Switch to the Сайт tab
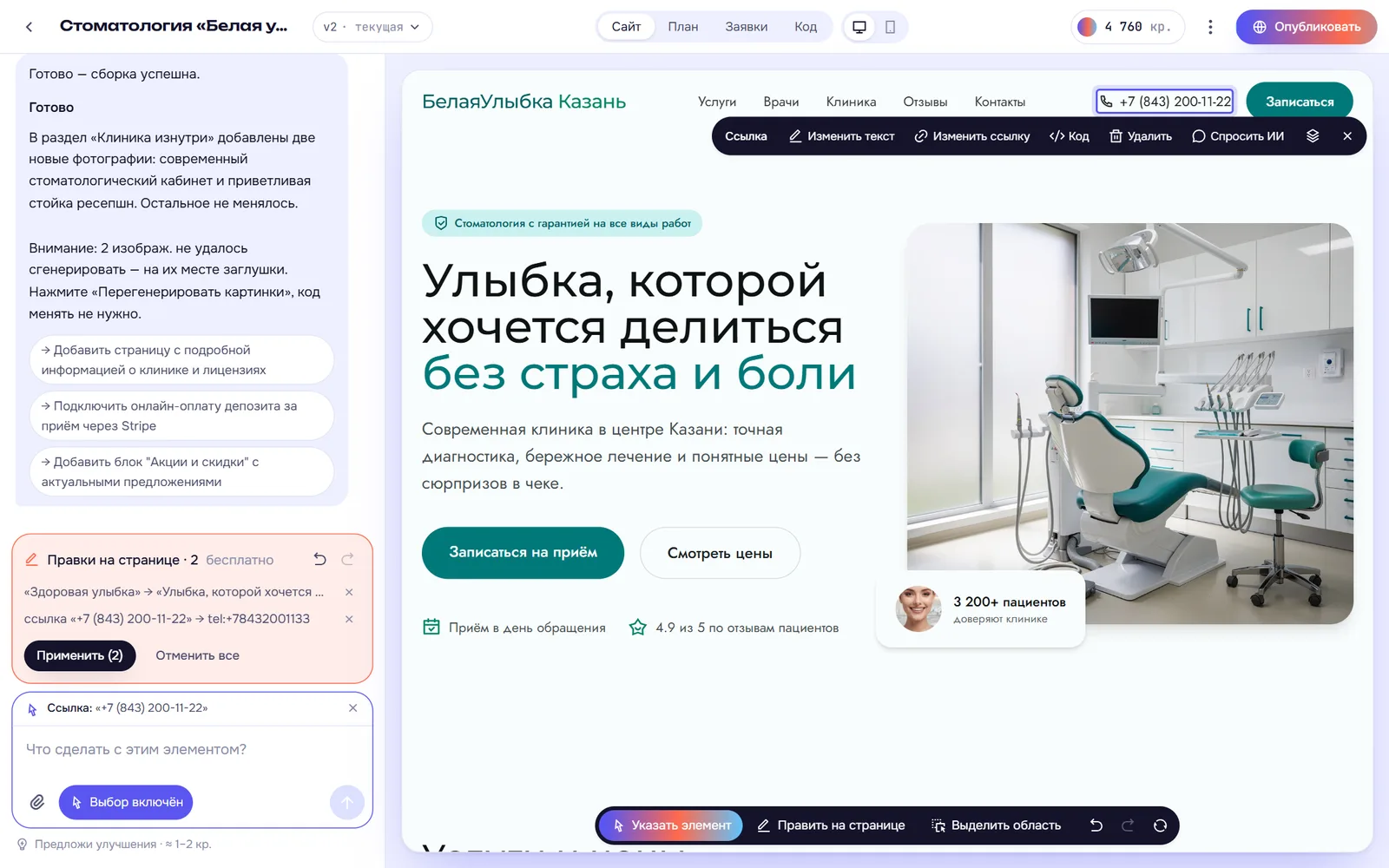 [x=626, y=27]
